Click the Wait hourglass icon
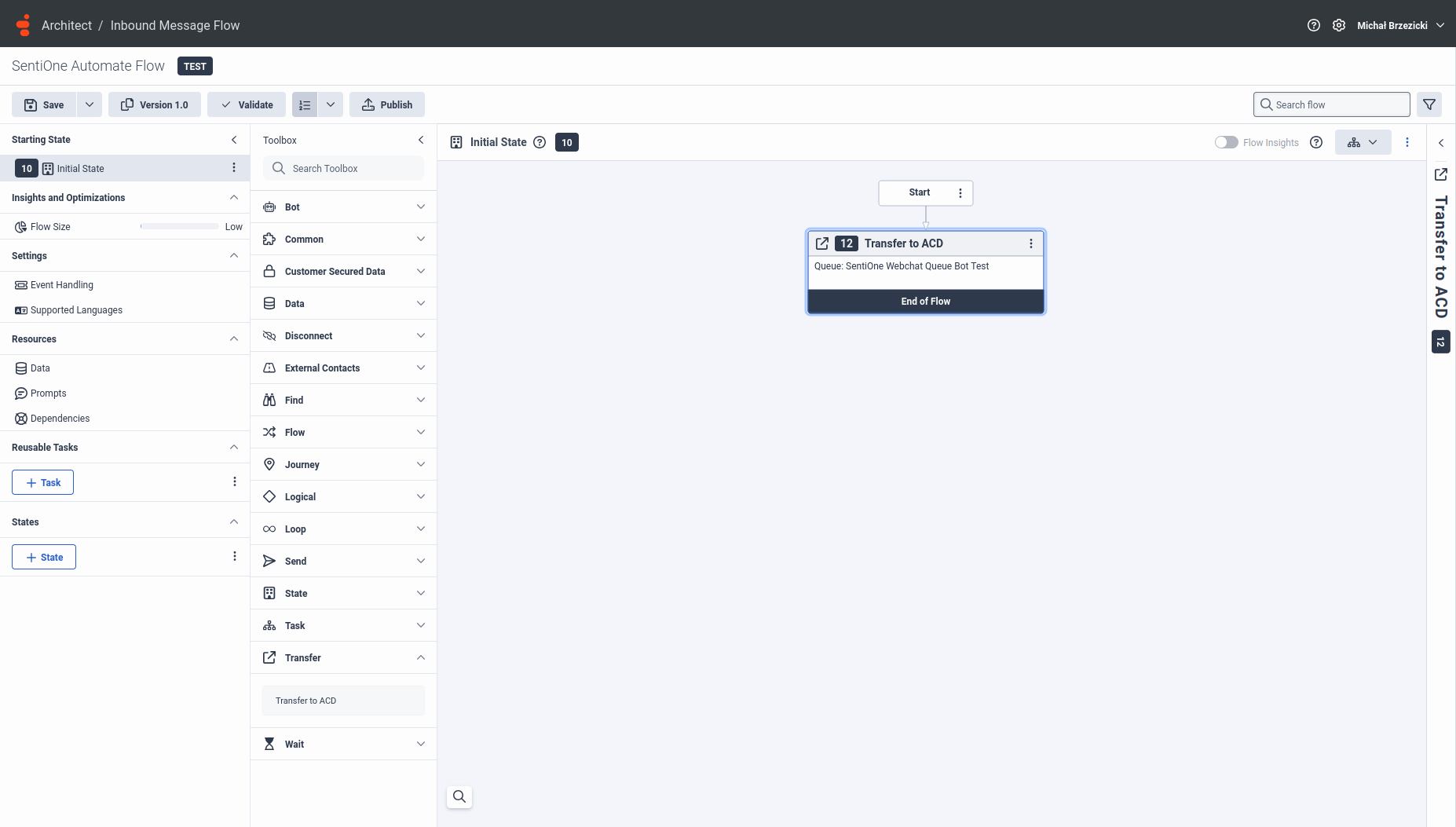Viewport: 1456px width, 827px height. pos(269,744)
